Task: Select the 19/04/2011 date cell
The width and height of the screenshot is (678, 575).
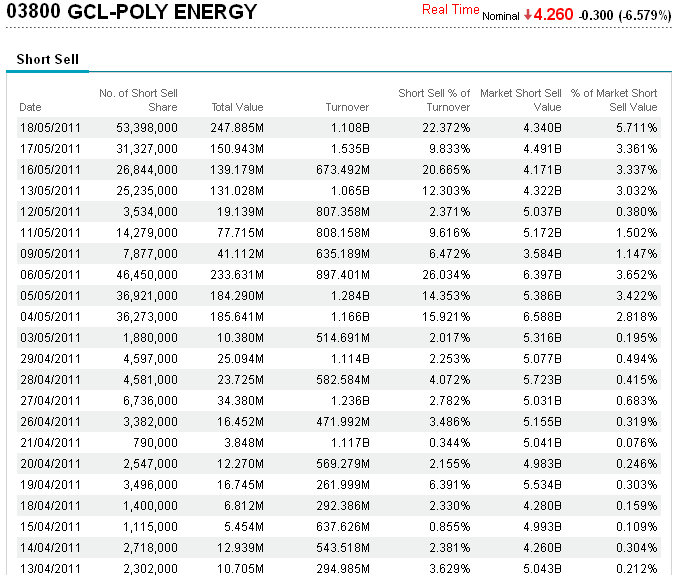Action: tap(50, 485)
